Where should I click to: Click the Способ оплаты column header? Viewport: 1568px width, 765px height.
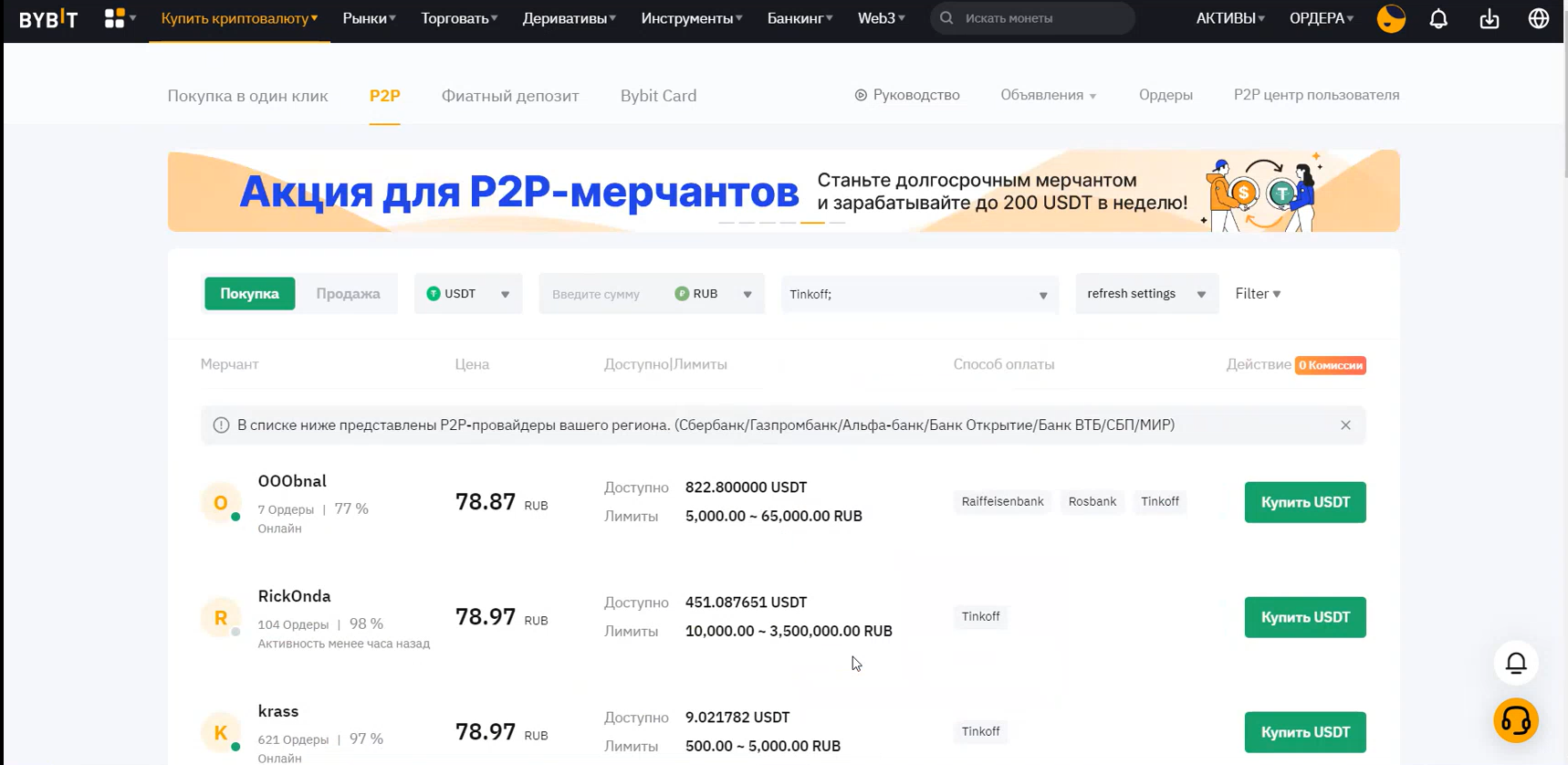[1004, 364]
